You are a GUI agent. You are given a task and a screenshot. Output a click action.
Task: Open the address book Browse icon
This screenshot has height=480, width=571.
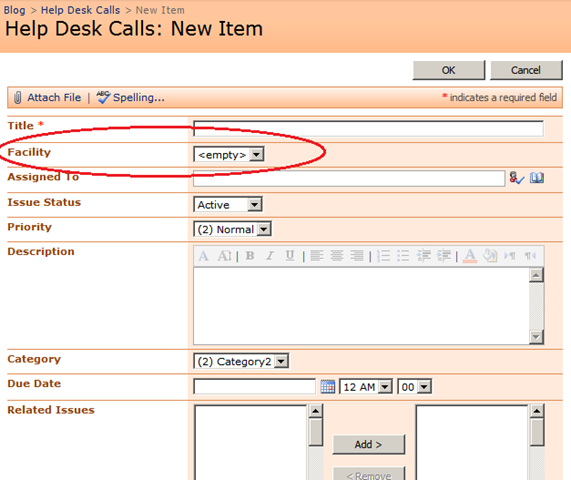pyautogui.click(x=537, y=178)
